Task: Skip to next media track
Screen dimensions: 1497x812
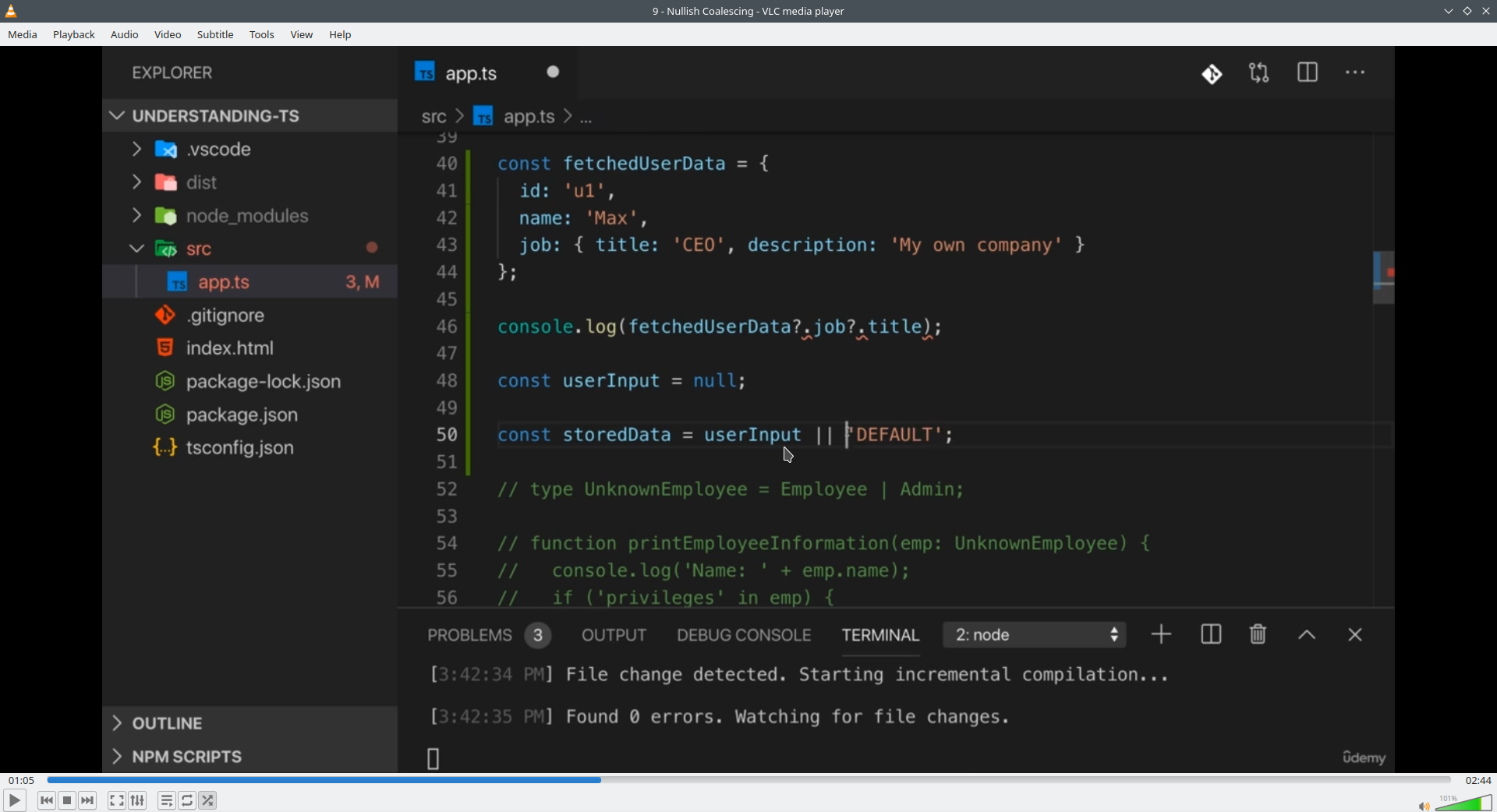Action: point(88,800)
